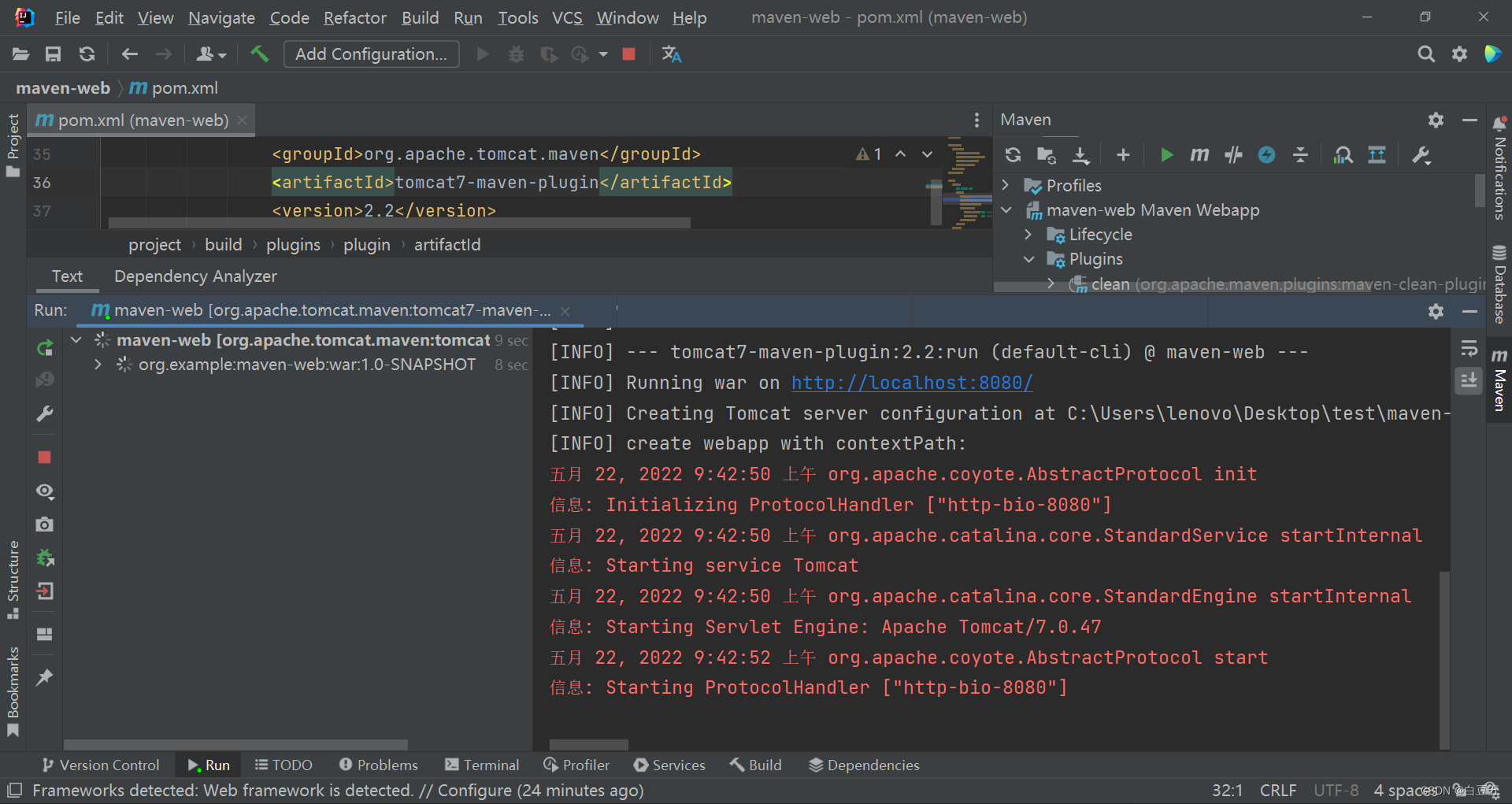Open Services tool window
The height and width of the screenshot is (804, 1512).
tap(669, 765)
